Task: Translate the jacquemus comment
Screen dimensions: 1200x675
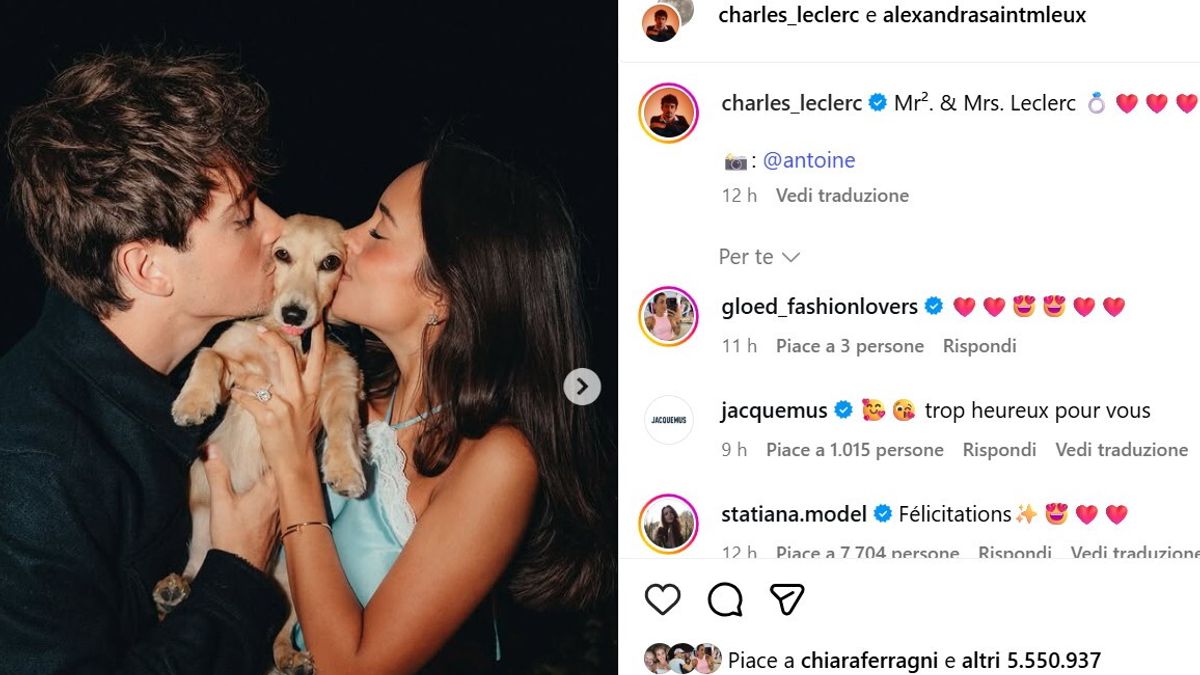Action: pyautogui.click(x=1121, y=450)
